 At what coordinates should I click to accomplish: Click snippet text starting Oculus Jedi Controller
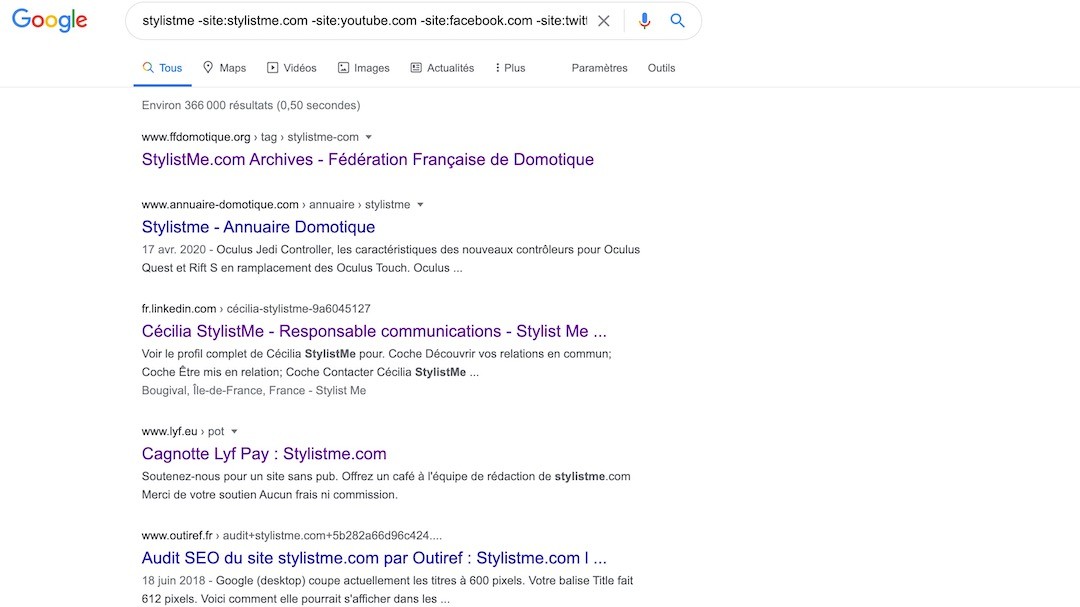coord(391,258)
